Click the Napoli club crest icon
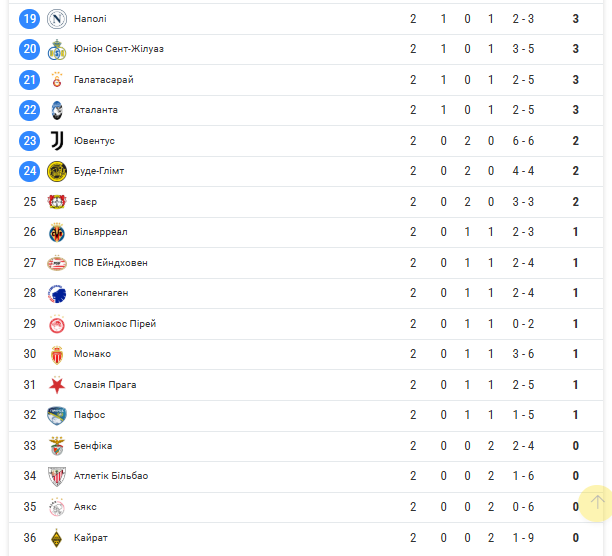The image size is (612, 556). (x=57, y=19)
